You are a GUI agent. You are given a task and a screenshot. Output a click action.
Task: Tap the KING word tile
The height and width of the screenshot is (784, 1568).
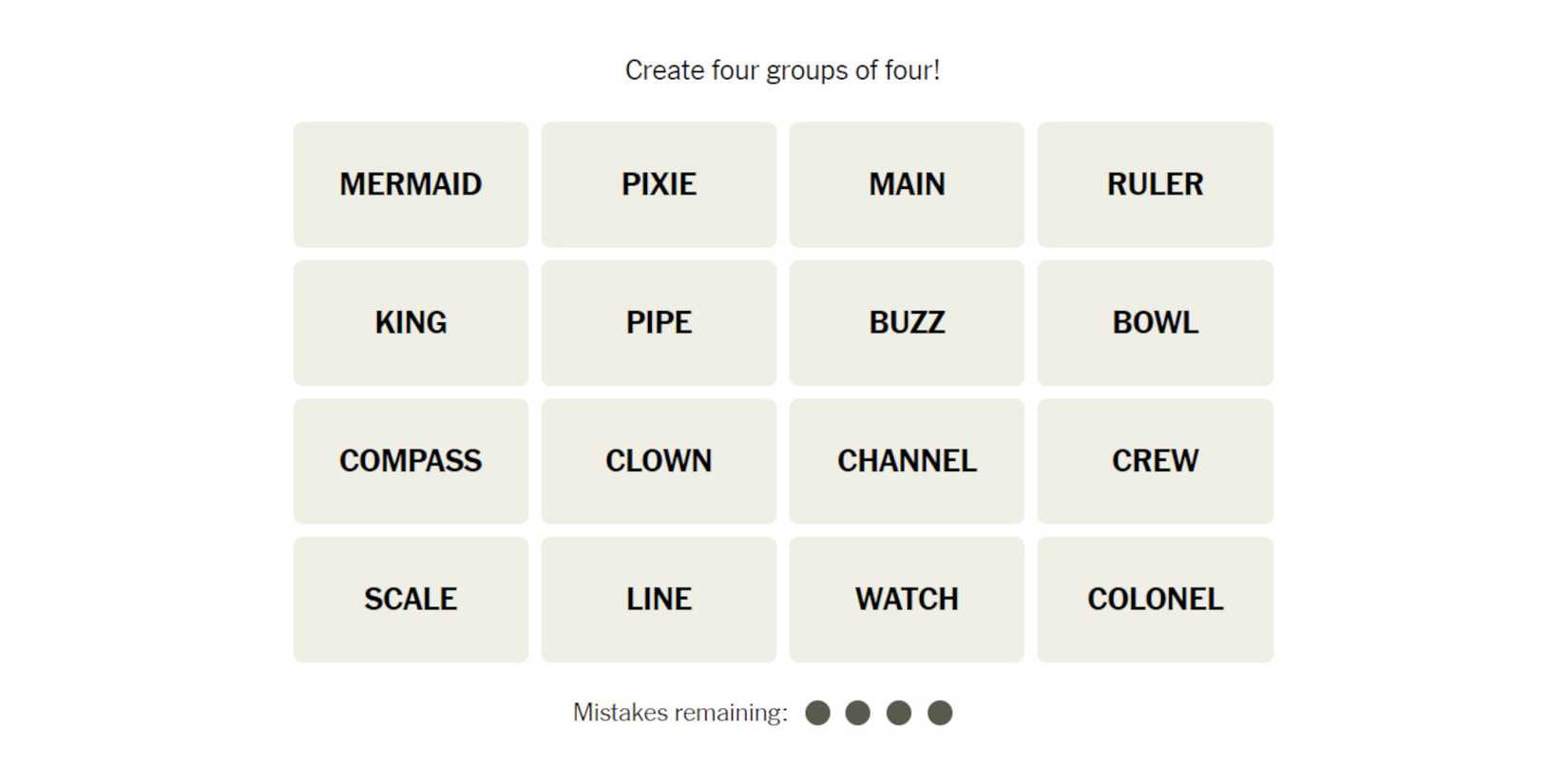[x=411, y=323]
